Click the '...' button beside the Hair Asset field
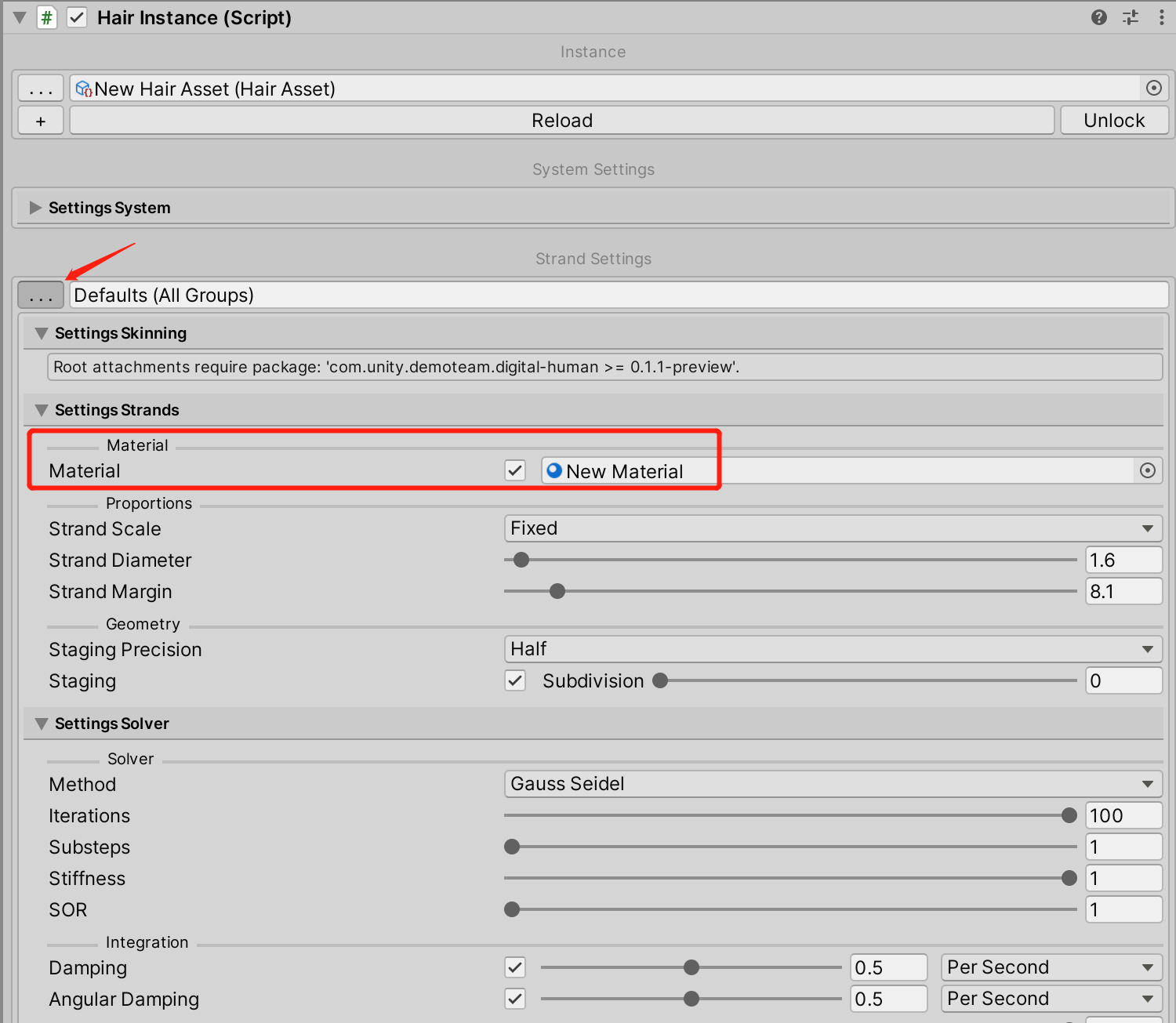This screenshot has width=1176, height=1023. coord(40,88)
